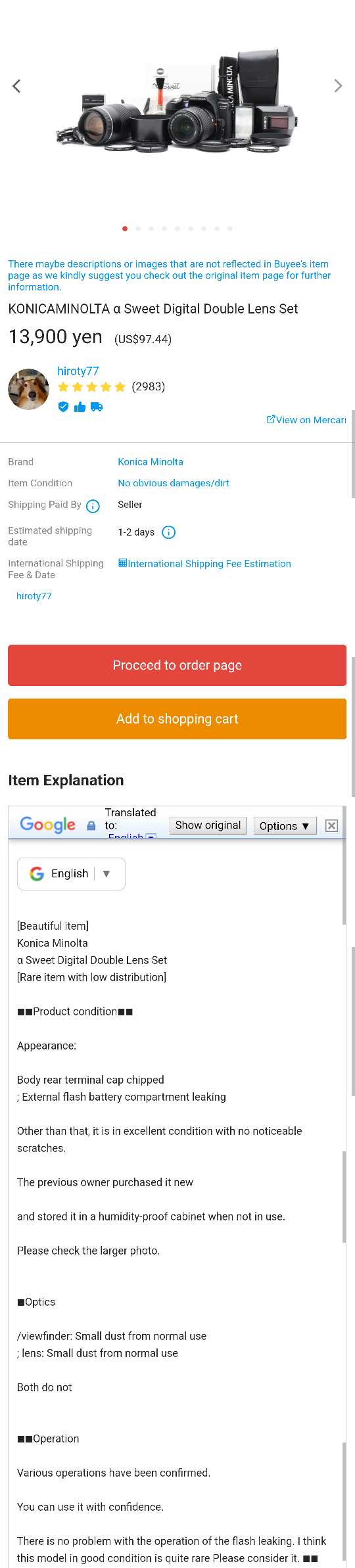Viewport: 355px width, 1568px height.
Task: Open the English language selector dropdown
Action: pos(71,873)
